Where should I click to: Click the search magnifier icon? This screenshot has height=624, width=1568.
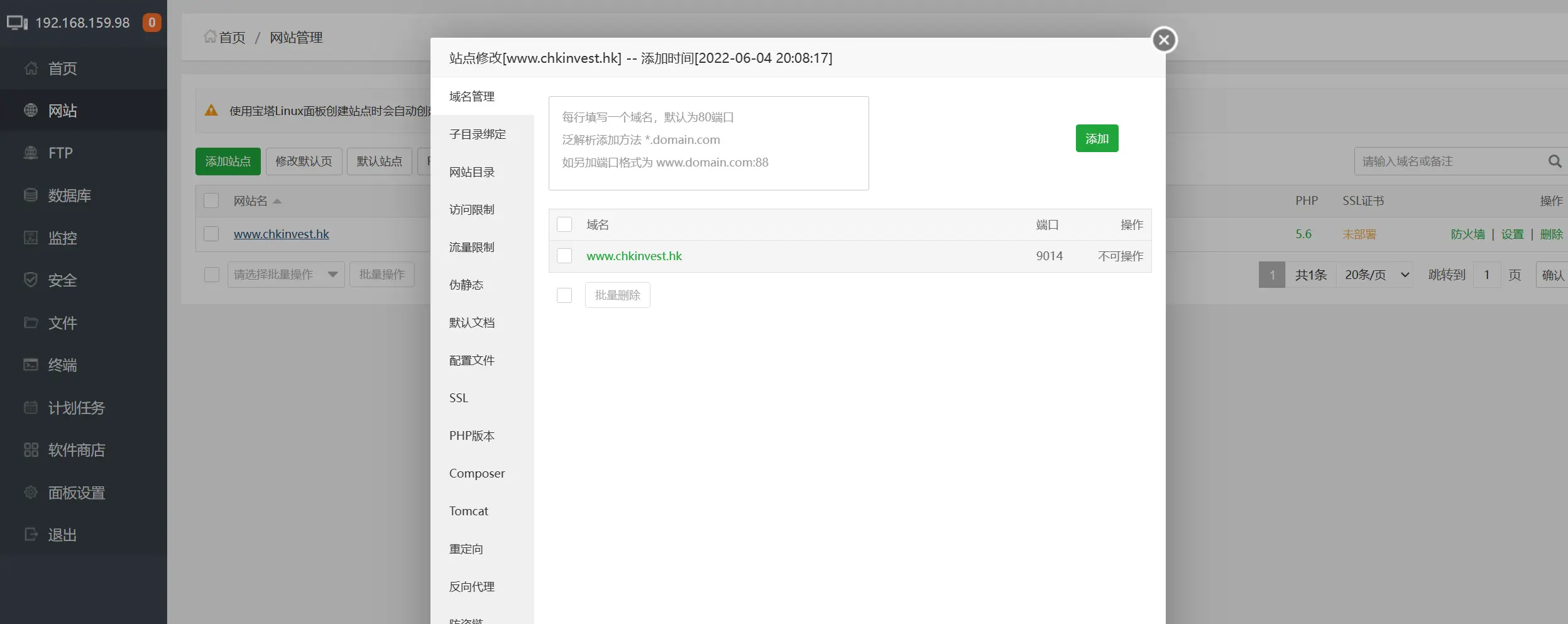1555,161
